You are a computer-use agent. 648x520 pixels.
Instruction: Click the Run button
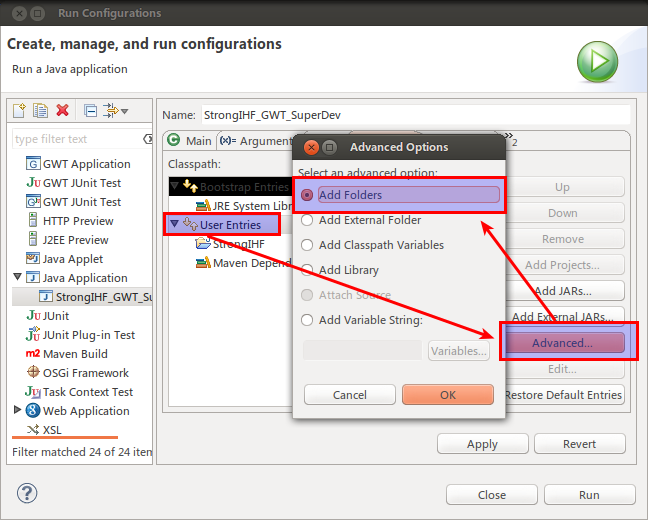point(589,495)
